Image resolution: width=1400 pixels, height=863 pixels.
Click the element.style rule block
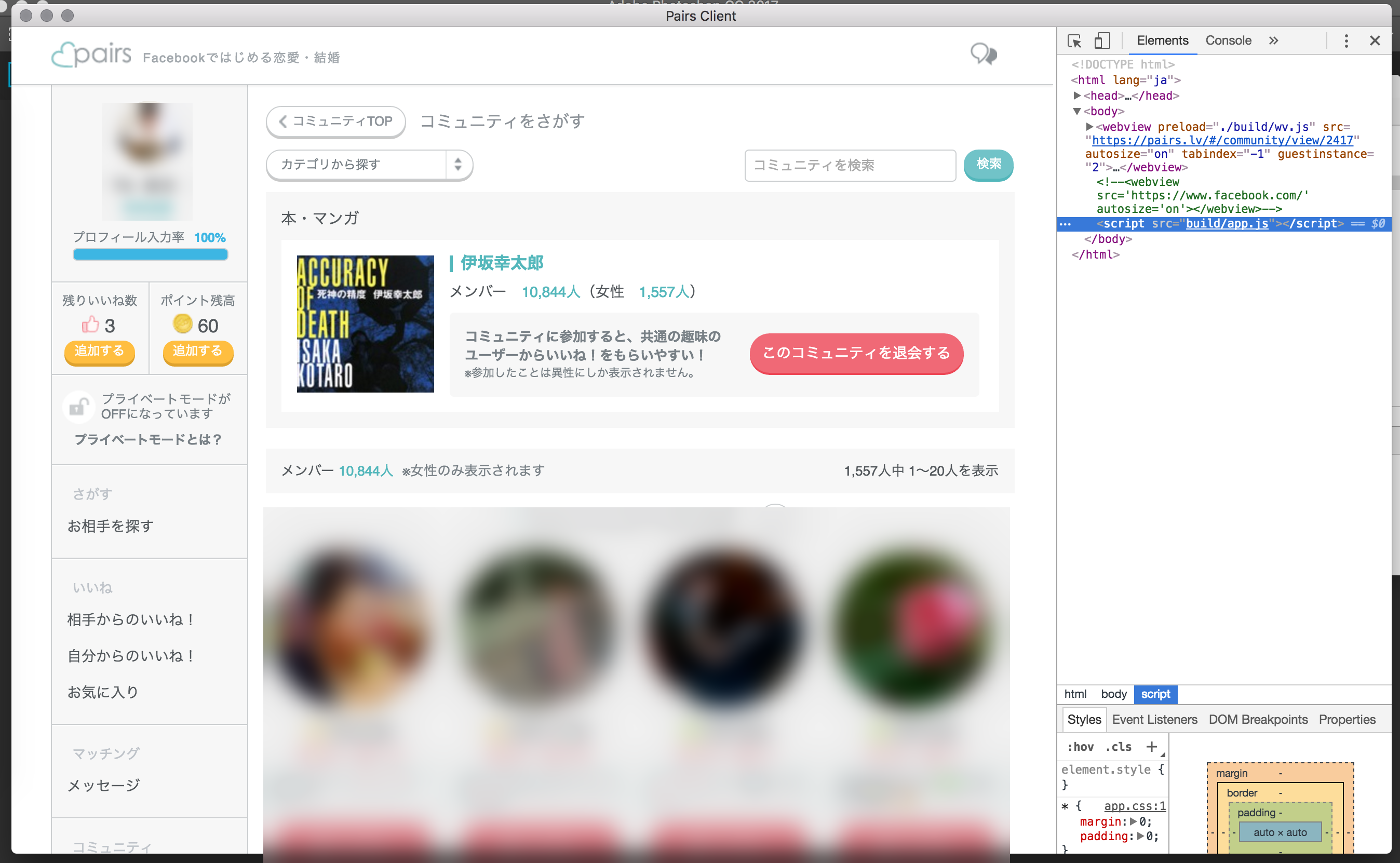point(1112,776)
